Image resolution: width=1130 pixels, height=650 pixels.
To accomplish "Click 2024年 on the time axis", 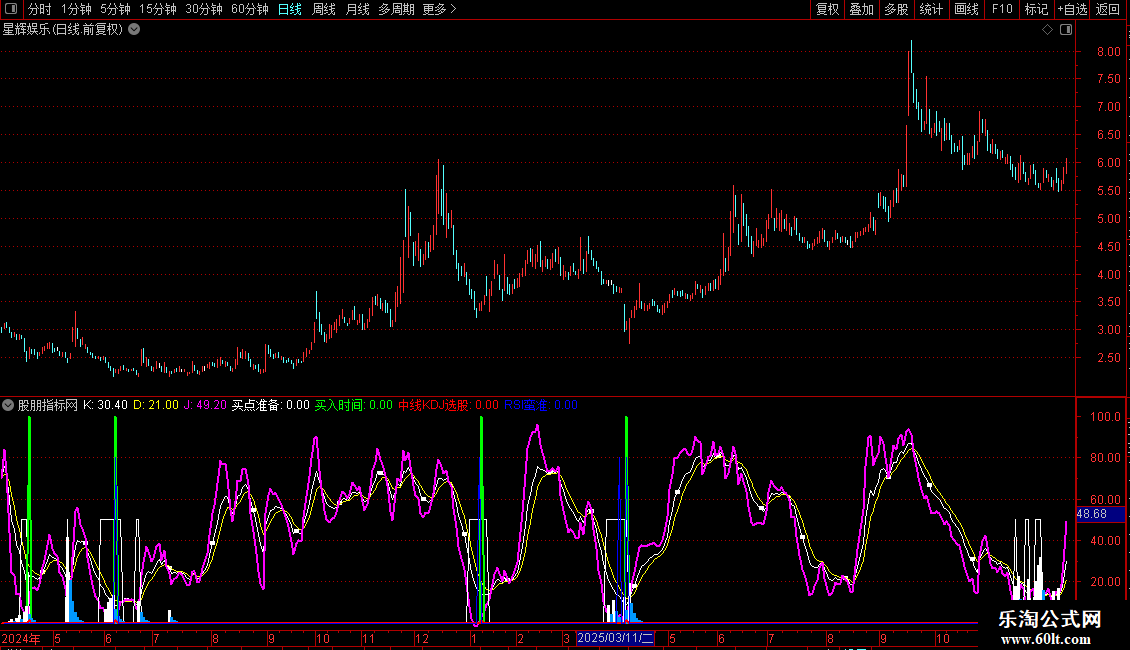I will click(21, 638).
